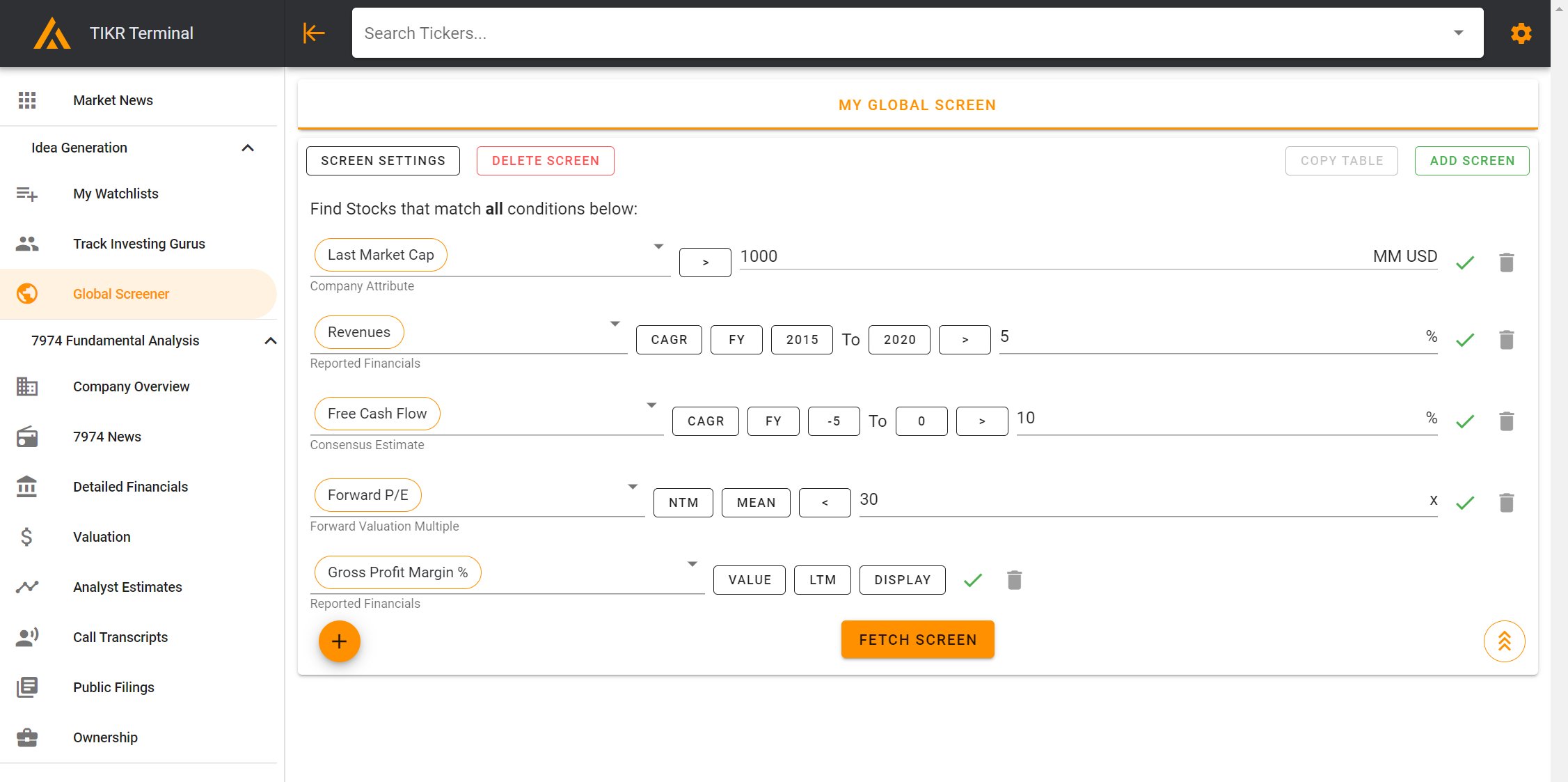Image resolution: width=1568 pixels, height=782 pixels.
Task: Click the Analyst Estimates chart icon
Action: (26, 587)
